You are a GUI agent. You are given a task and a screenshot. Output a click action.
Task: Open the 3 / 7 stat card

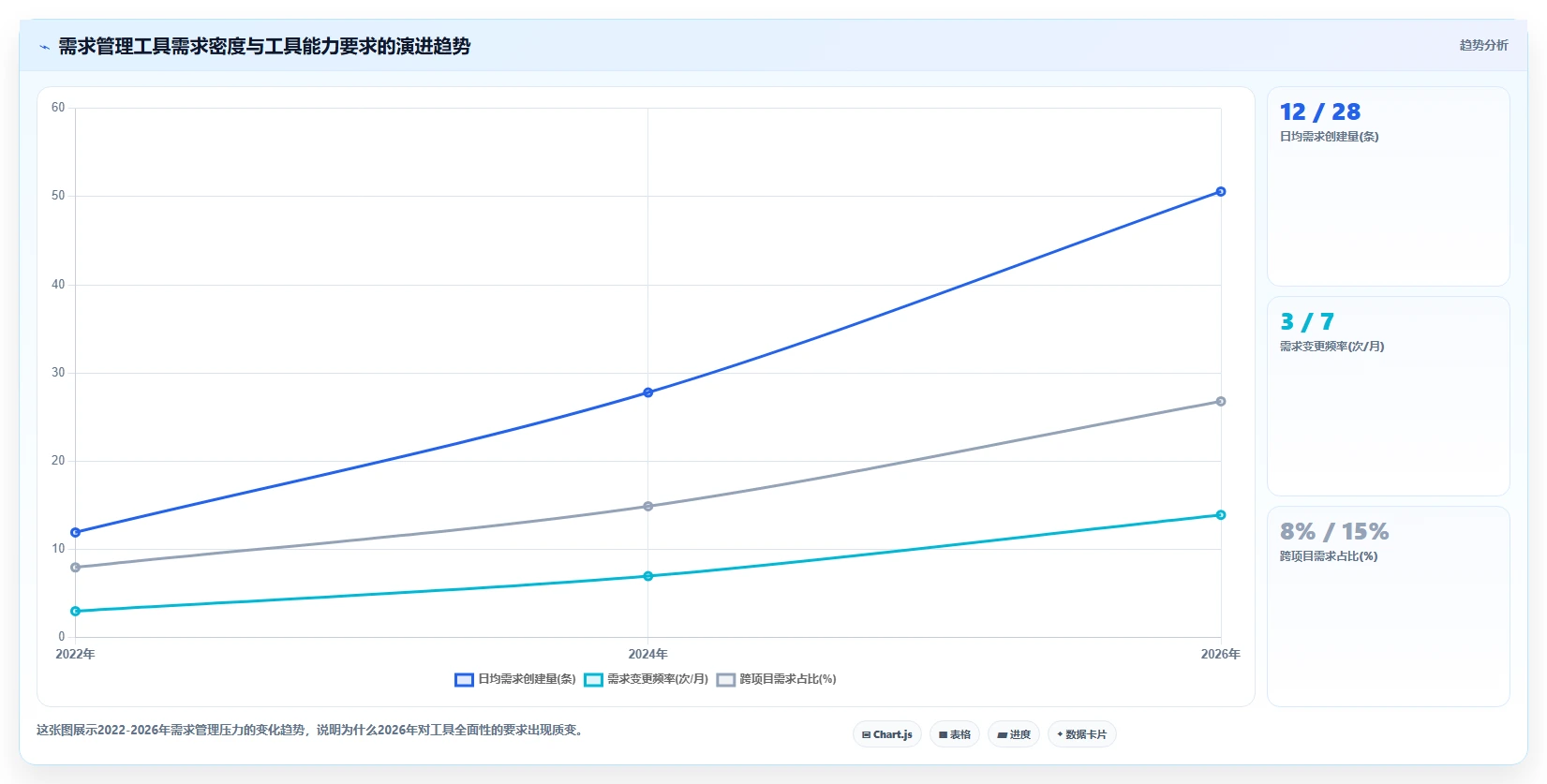pyautogui.click(x=1389, y=396)
